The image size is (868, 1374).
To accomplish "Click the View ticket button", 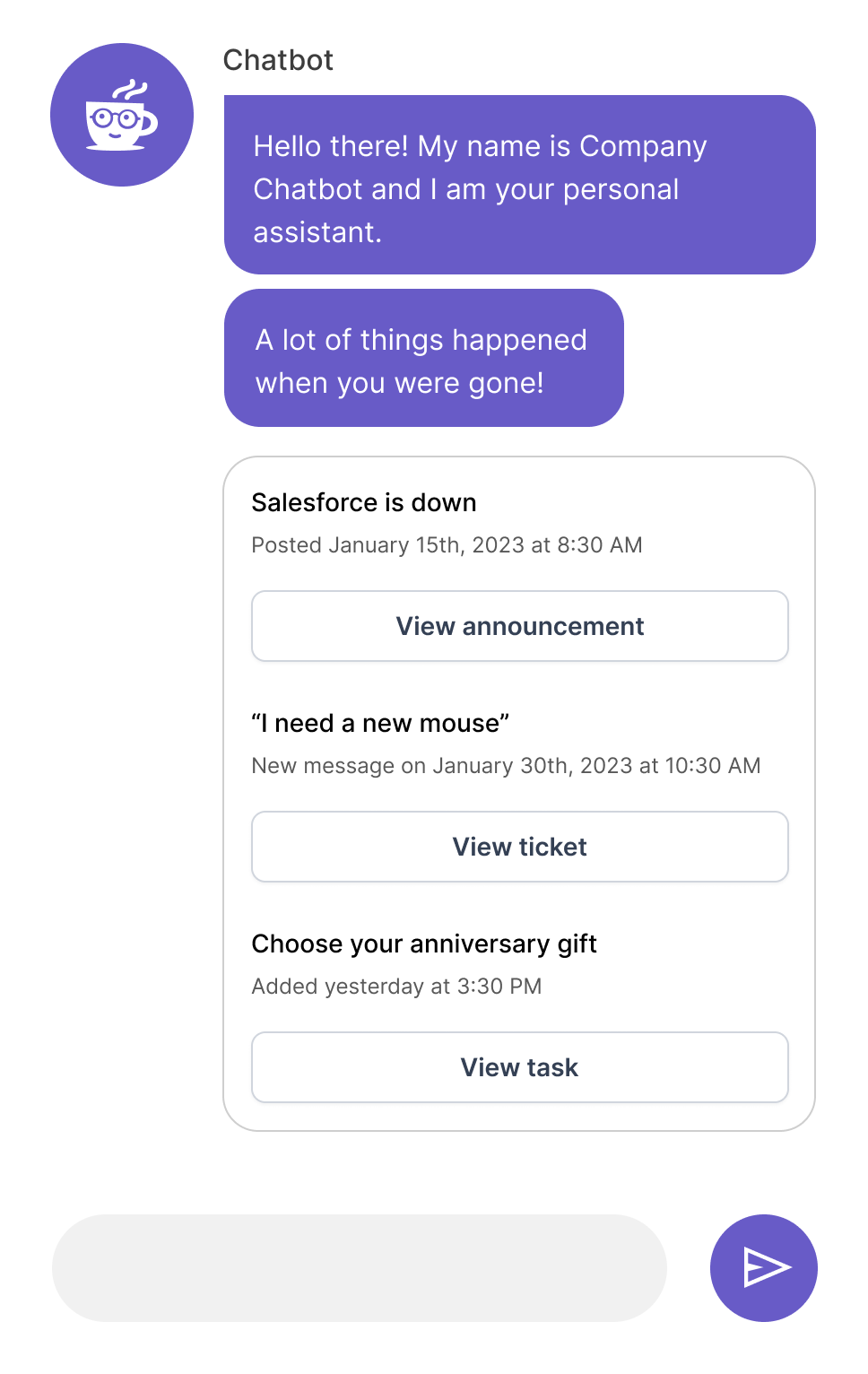I will [520, 847].
